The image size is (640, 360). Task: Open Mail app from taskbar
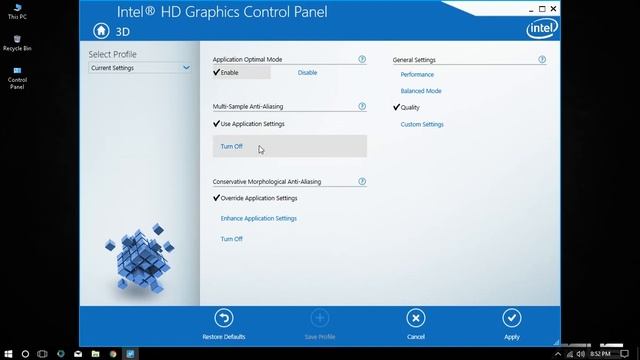[x=78, y=354]
